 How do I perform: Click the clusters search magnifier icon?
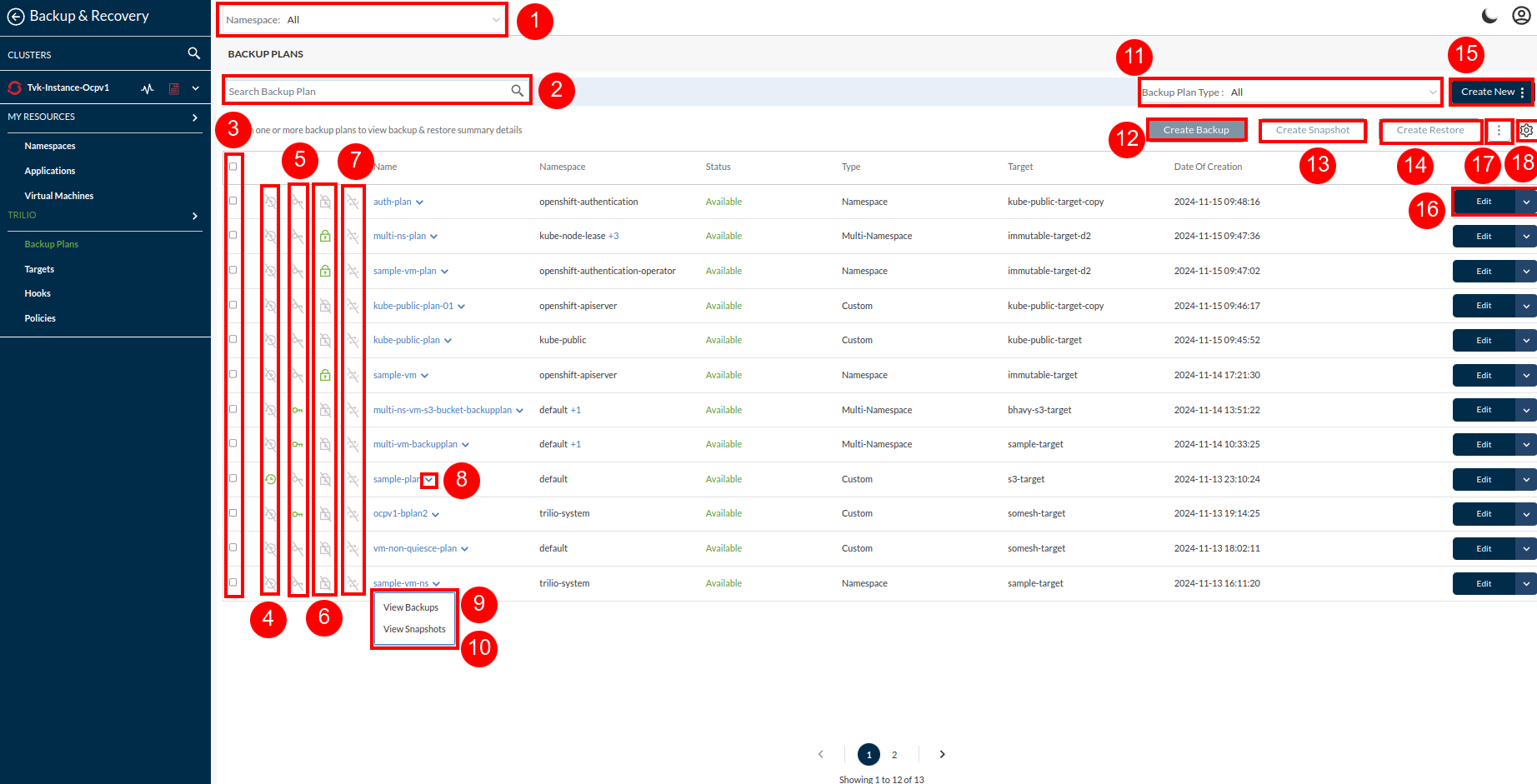pyautogui.click(x=193, y=53)
